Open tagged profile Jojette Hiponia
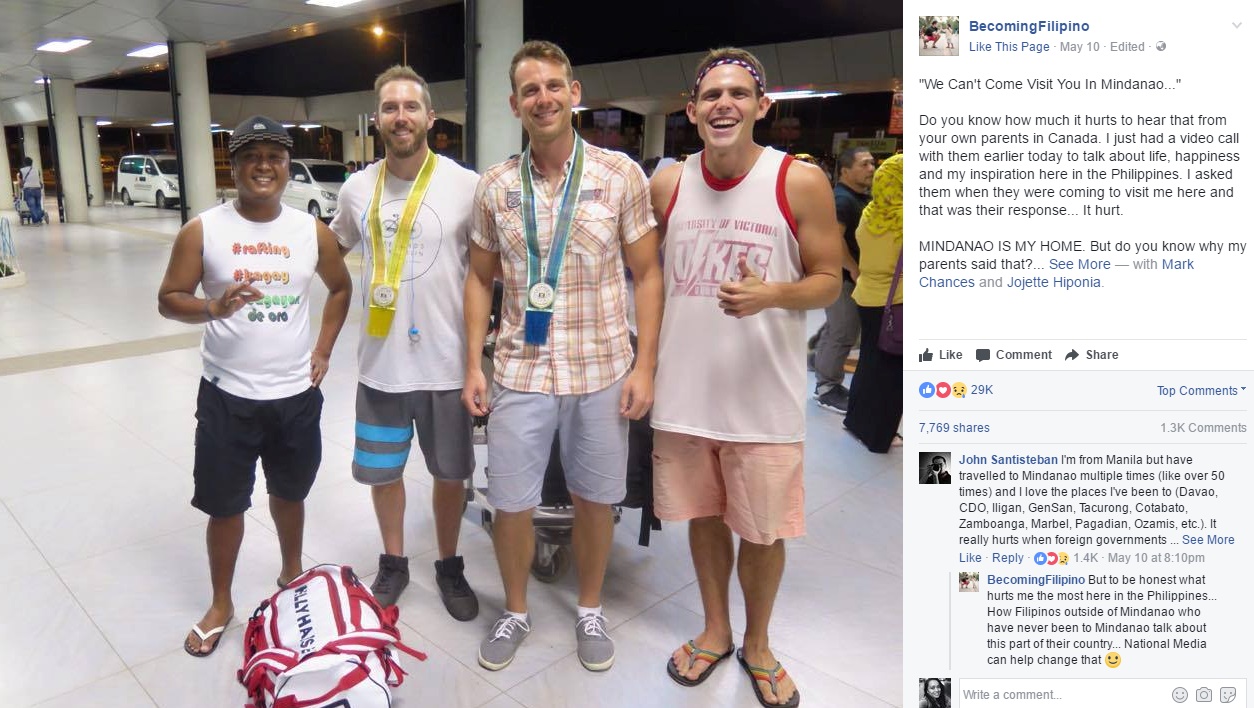This screenshot has width=1254, height=708. click(x=1055, y=282)
